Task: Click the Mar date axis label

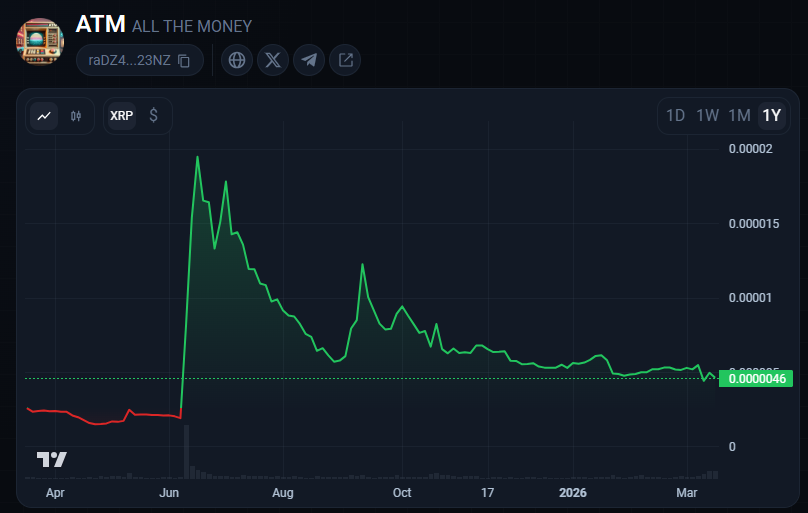Action: point(687,493)
